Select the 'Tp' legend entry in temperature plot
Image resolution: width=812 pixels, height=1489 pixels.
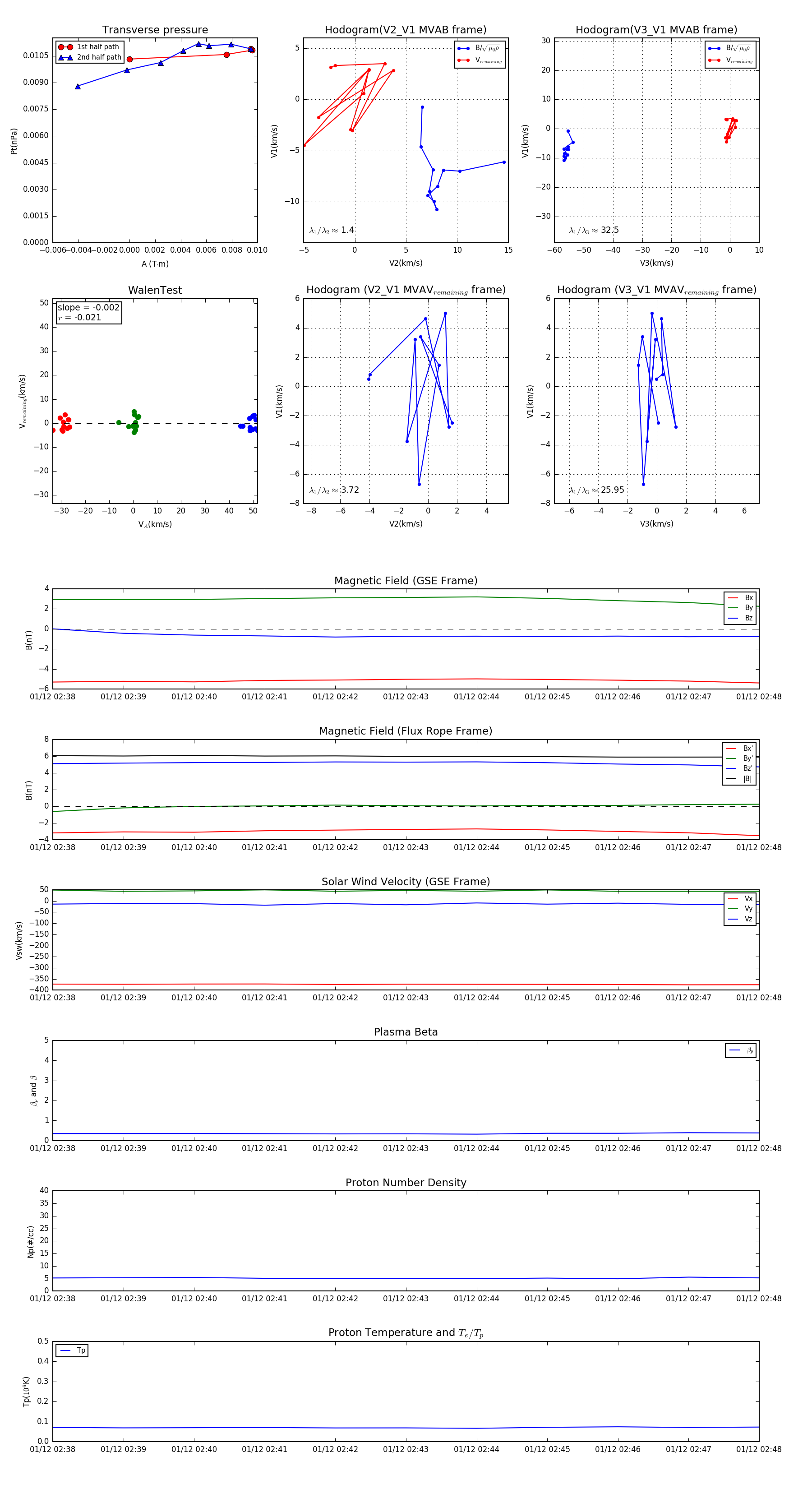pos(72,1351)
